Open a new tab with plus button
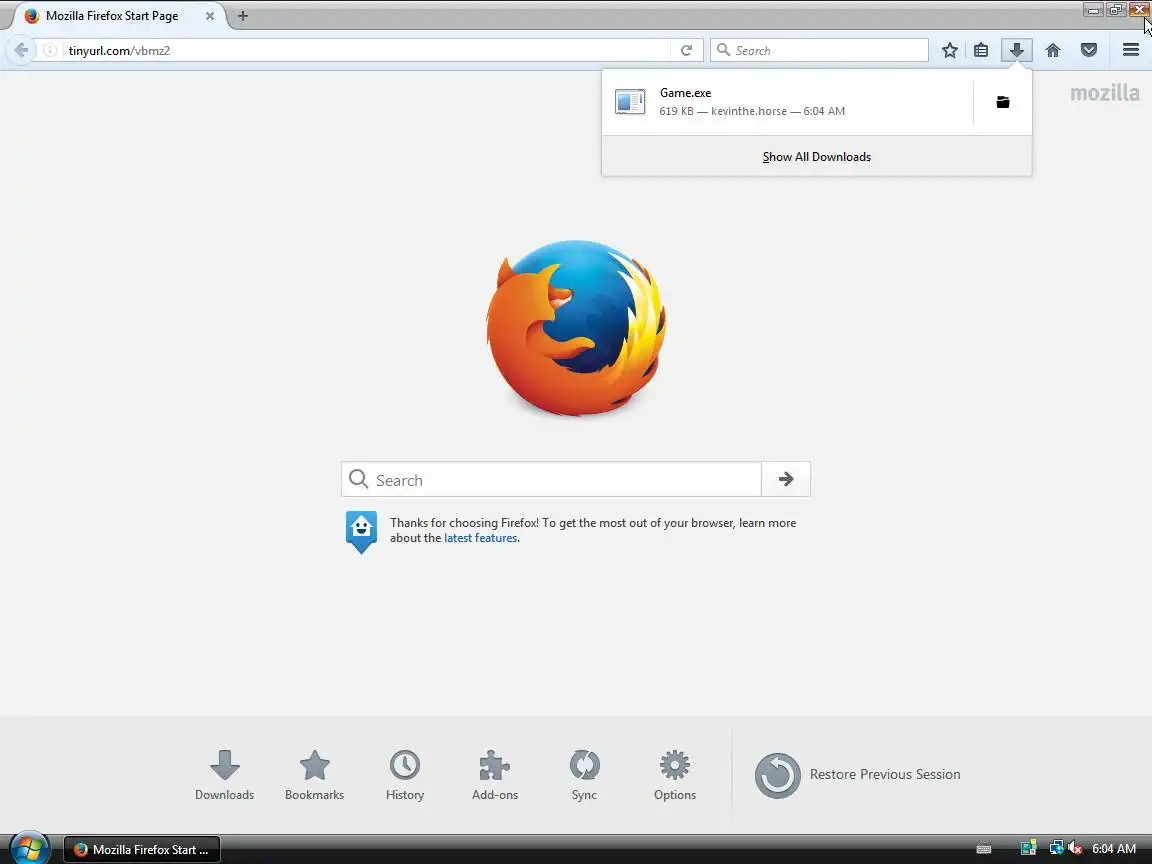The height and width of the screenshot is (864, 1152). click(x=242, y=15)
